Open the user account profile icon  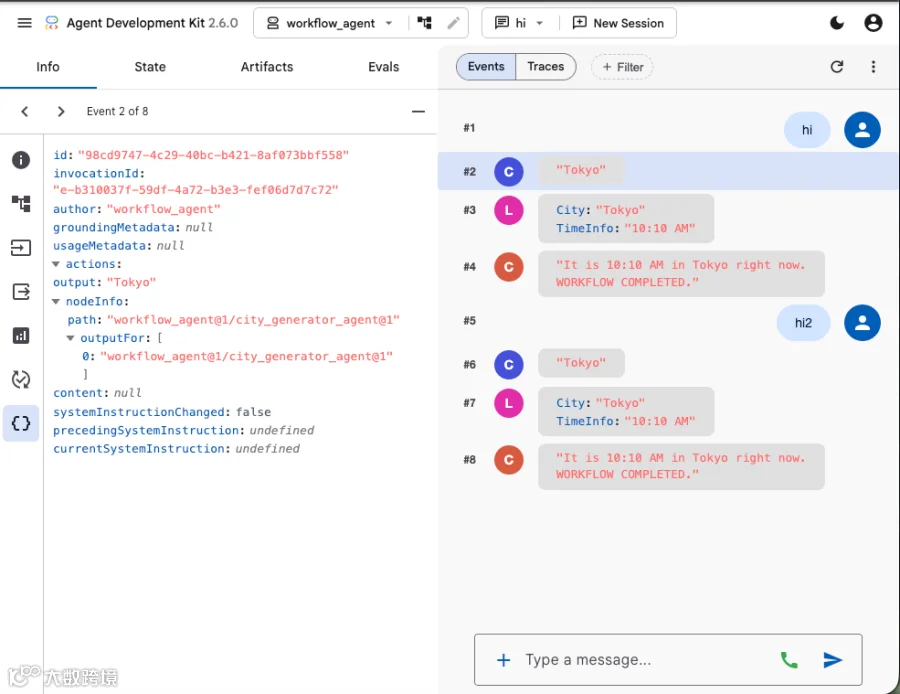[x=873, y=23]
